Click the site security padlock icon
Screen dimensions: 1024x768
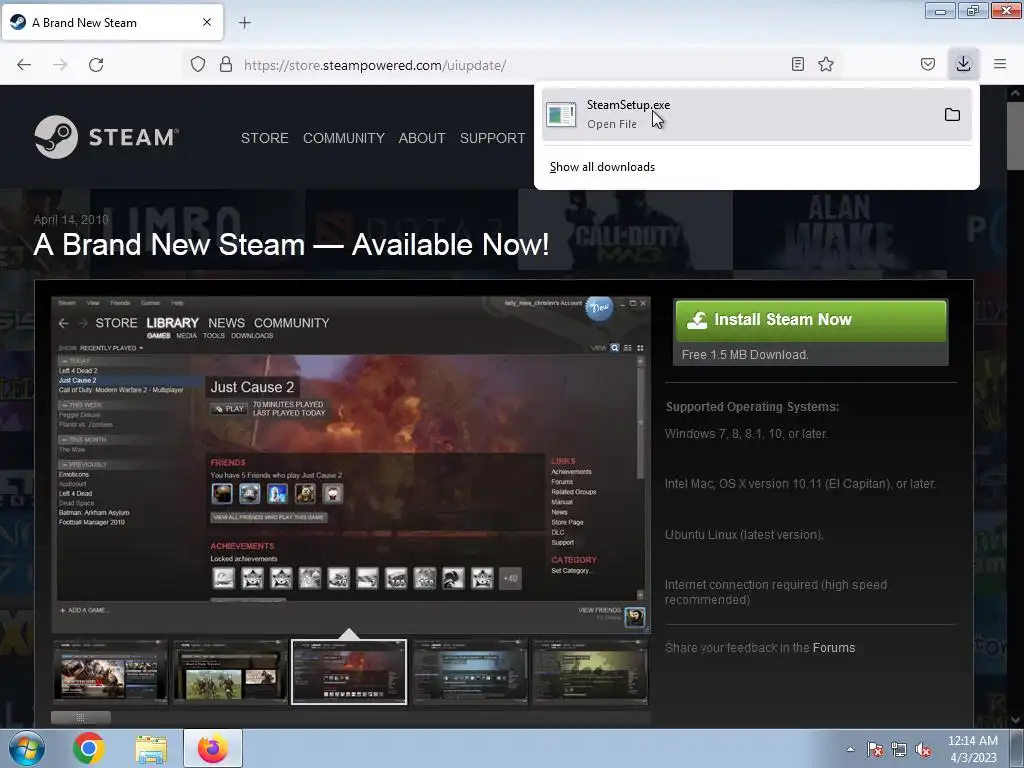pyautogui.click(x=226, y=64)
